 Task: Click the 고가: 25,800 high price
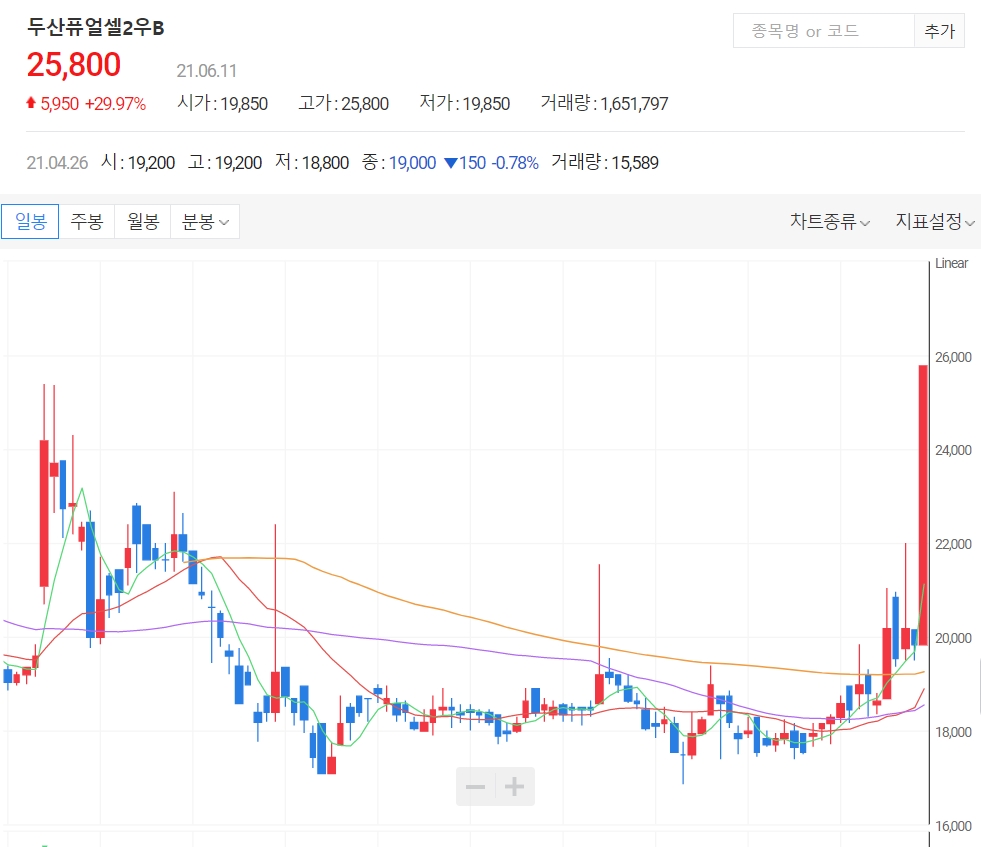(343, 103)
